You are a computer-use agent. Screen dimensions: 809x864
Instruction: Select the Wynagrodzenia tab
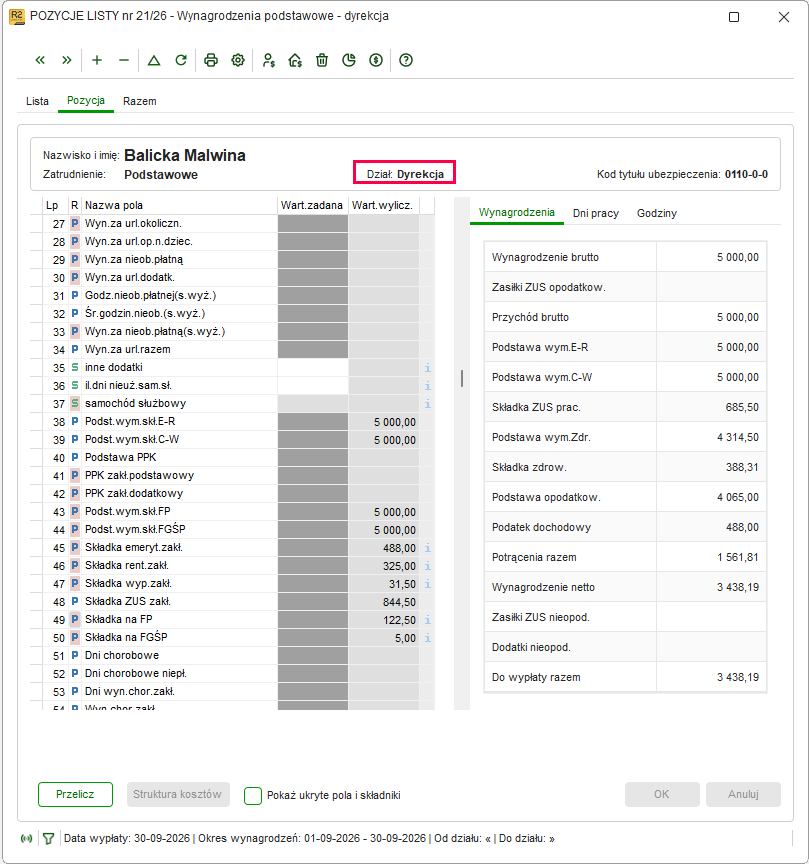[x=517, y=213]
